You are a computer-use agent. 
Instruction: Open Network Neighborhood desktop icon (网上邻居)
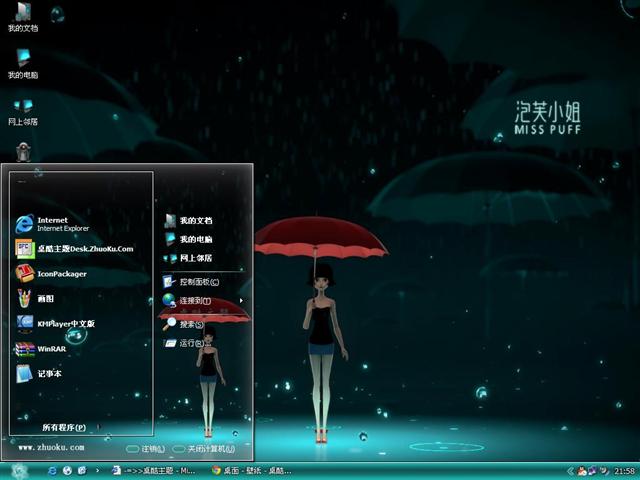click(x=23, y=112)
